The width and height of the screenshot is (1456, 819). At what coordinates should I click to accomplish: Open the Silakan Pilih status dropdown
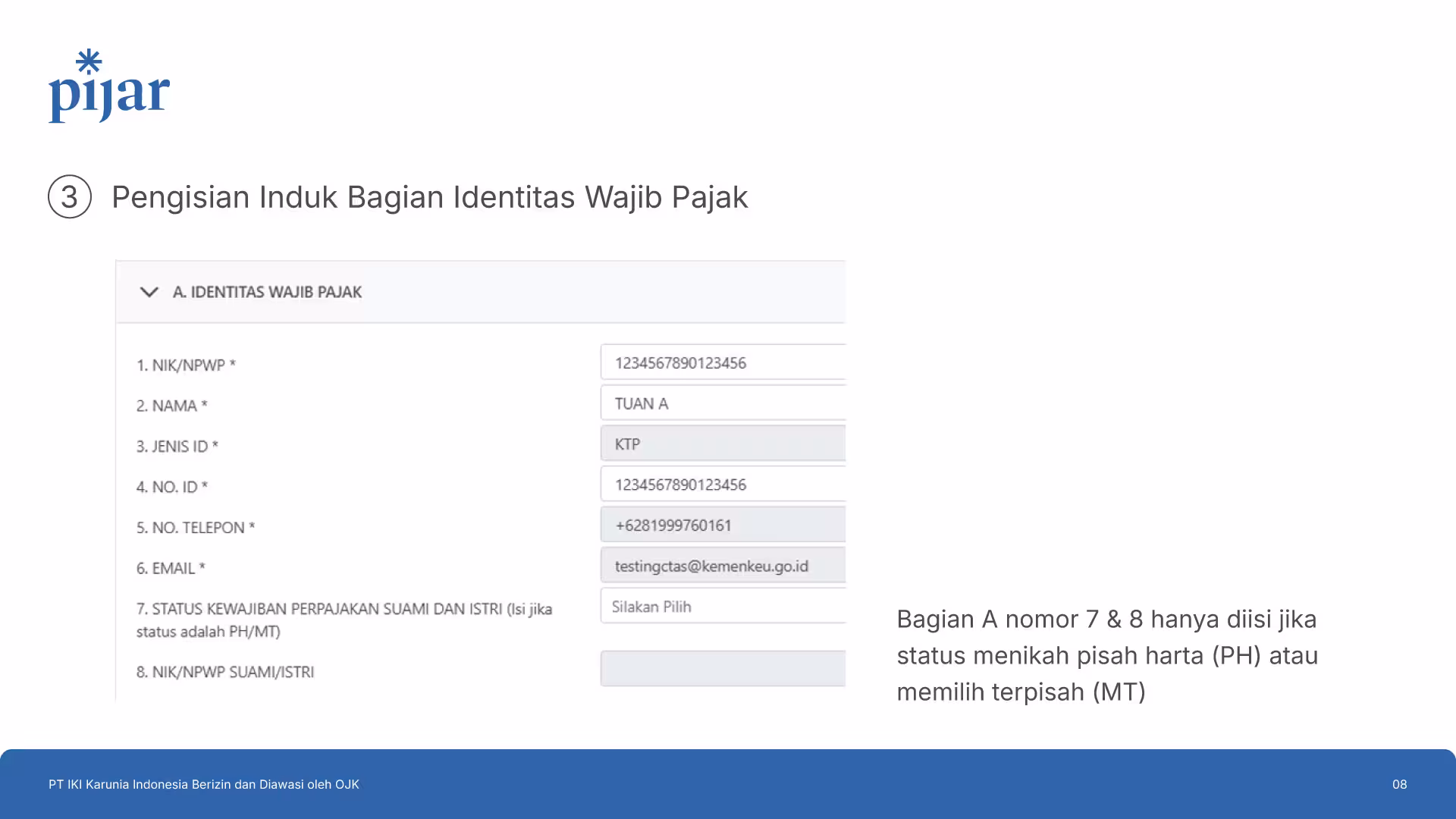(x=723, y=606)
